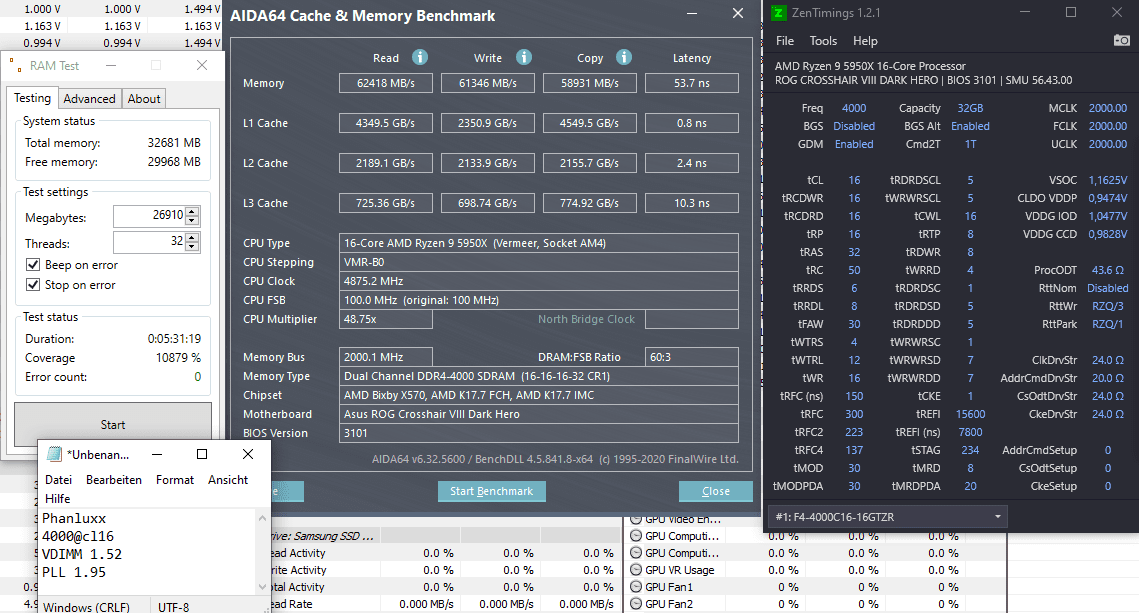
Task: Open the Hilfe menu in Notepad
Action: [x=57, y=499]
